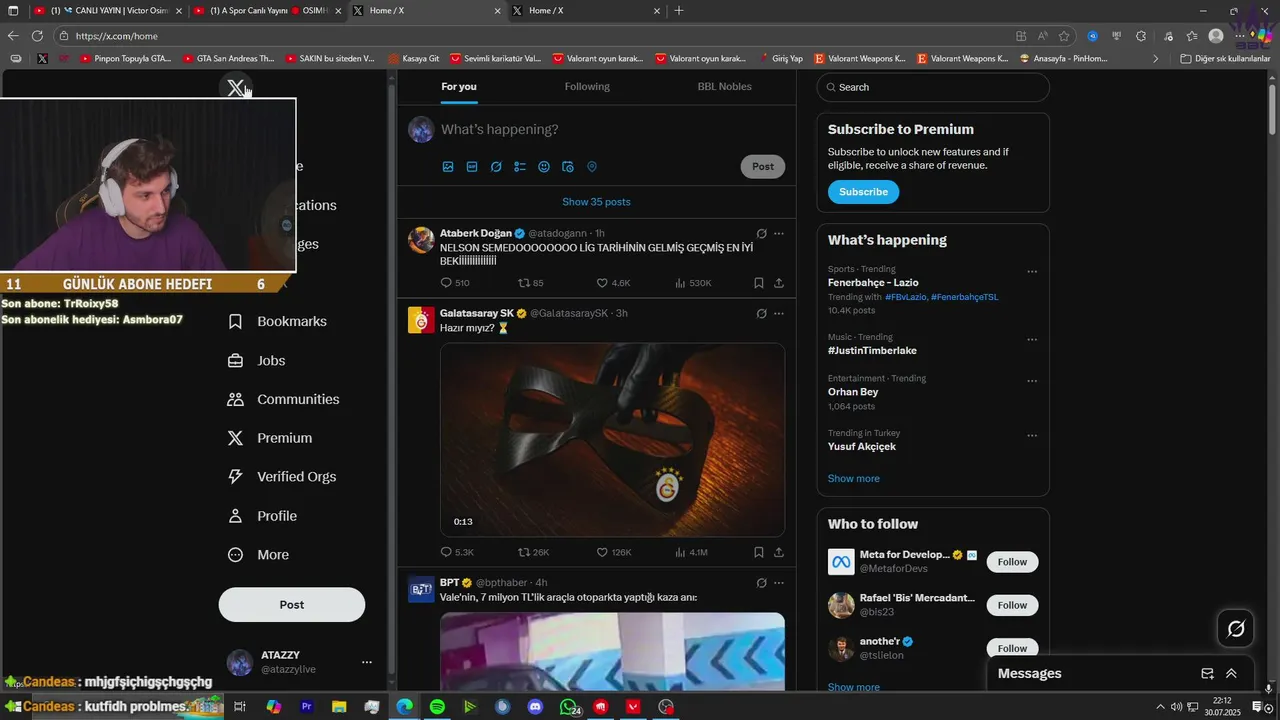
Task: Show more trending topics
Action: (854, 479)
